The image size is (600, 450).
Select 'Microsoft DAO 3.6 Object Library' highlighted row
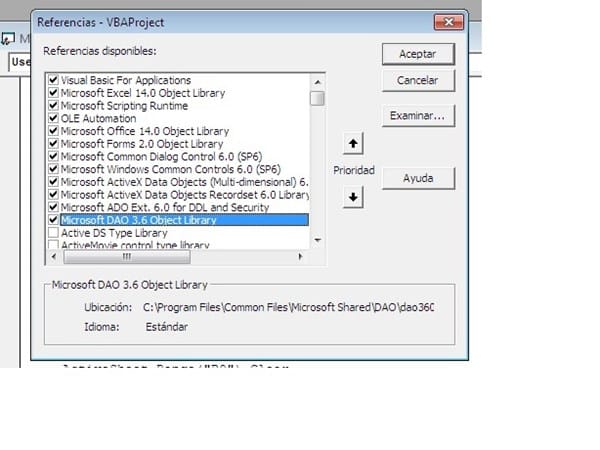[x=184, y=220]
